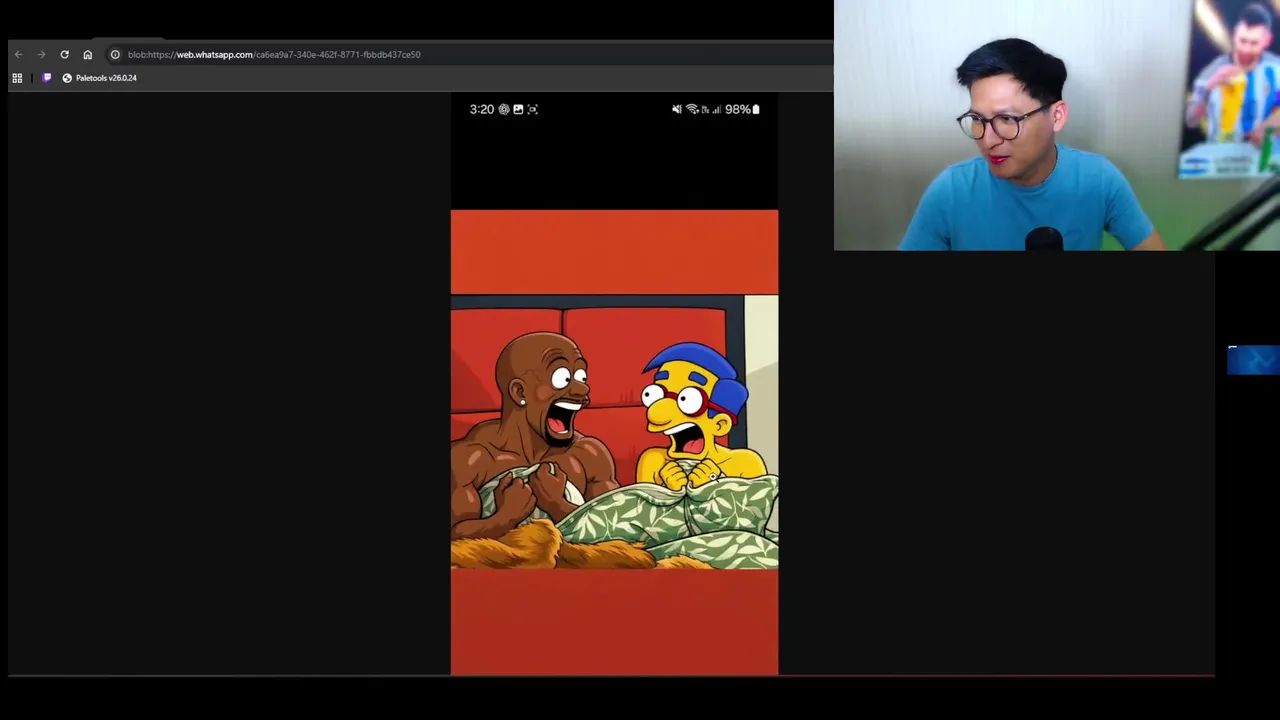The image size is (1280, 720).
Task: Reload the page with the refresh icon
Action: pos(64,55)
